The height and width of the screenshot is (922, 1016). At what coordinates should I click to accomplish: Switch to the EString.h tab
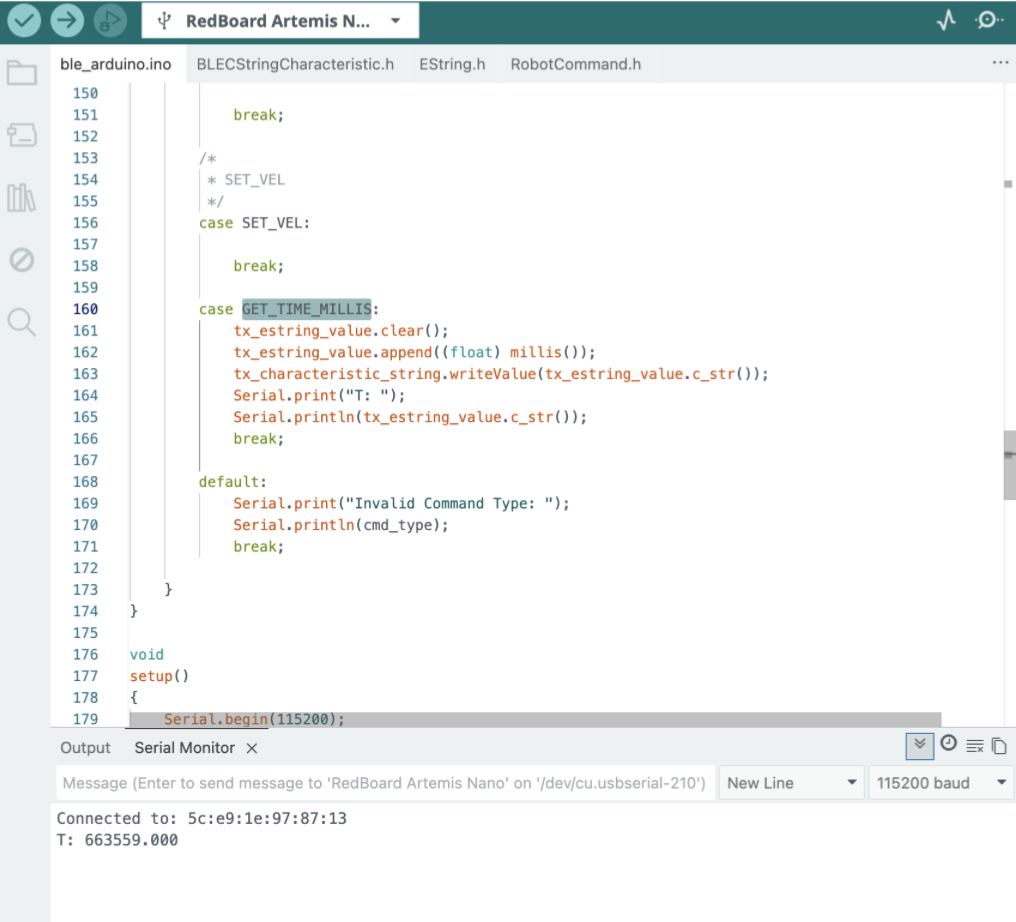[452, 64]
